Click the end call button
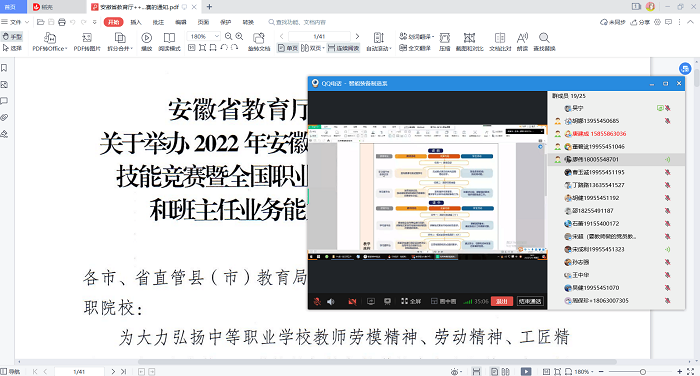Viewport: 700px width, 376px height. (530, 301)
